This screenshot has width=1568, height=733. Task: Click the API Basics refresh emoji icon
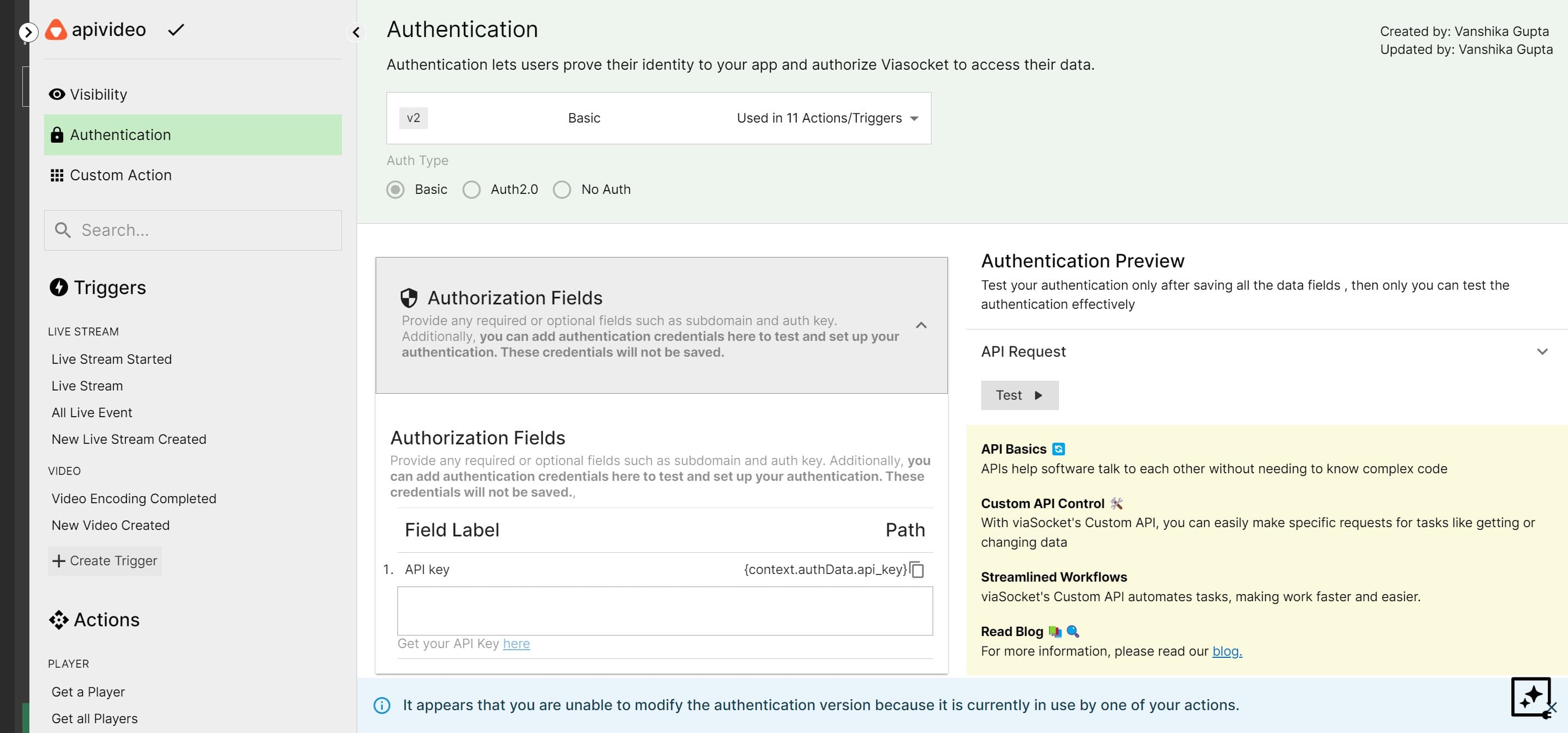tap(1058, 449)
